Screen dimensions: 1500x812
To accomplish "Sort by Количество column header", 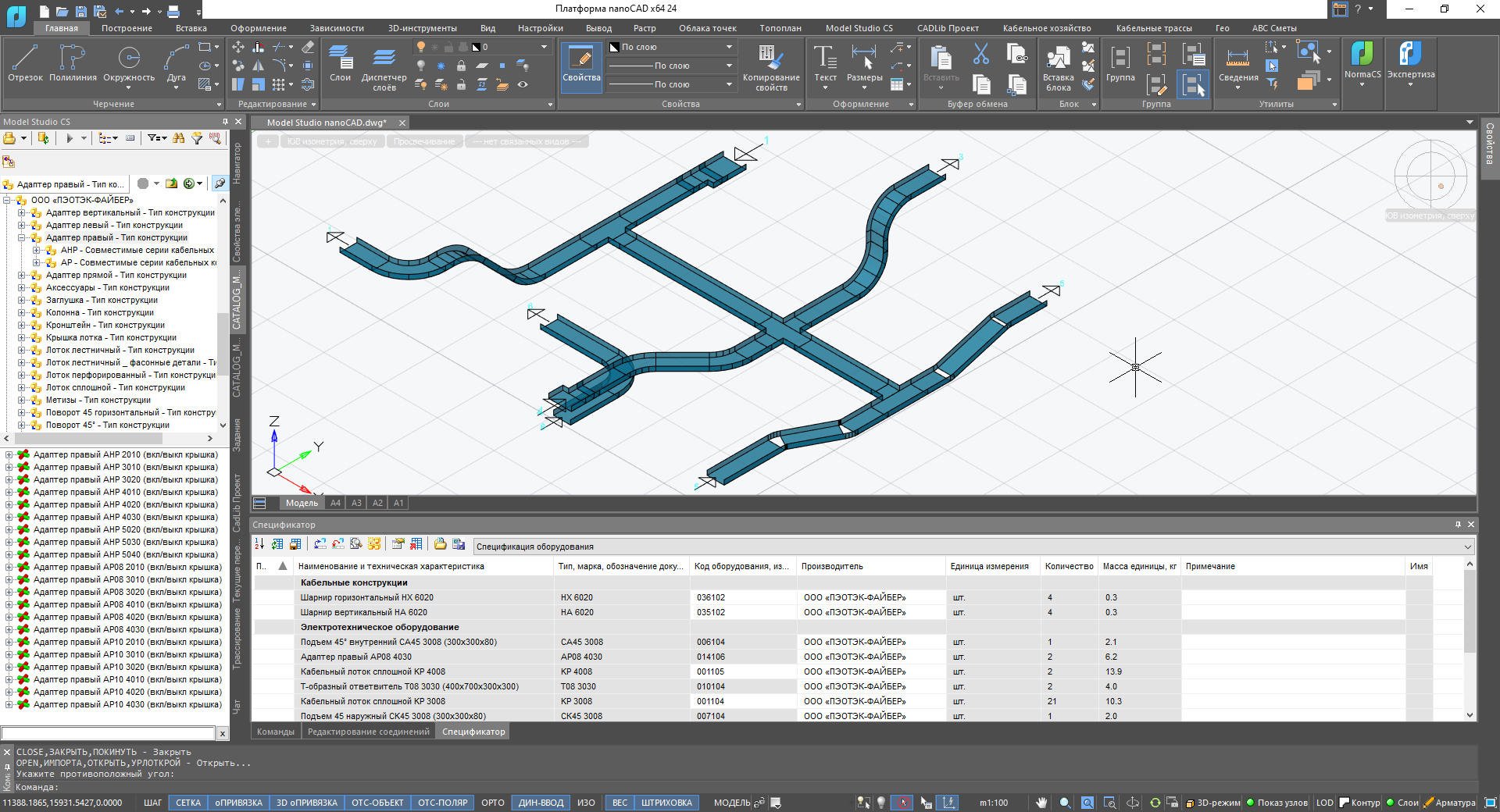I will (1069, 566).
